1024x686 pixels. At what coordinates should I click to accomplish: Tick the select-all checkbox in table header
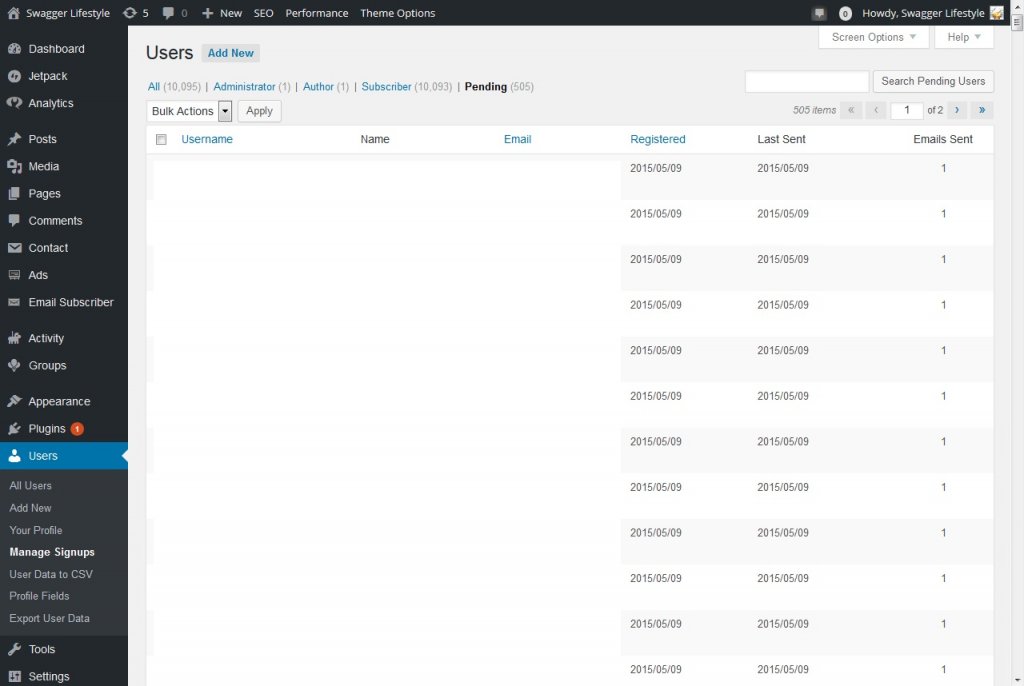[161, 139]
